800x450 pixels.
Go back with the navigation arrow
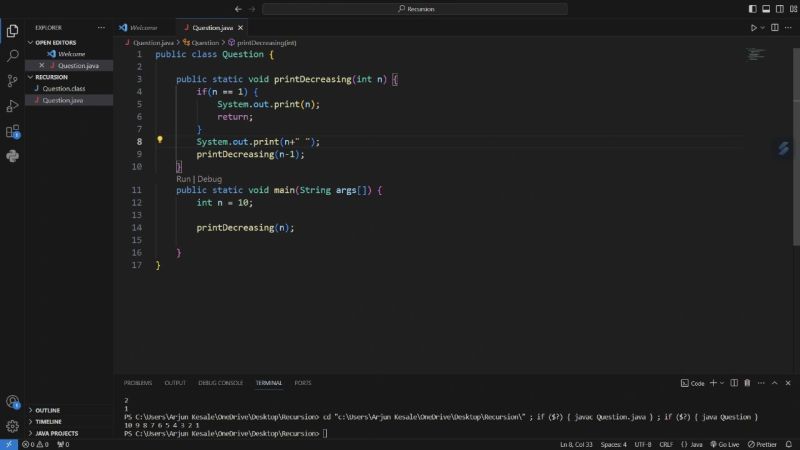pos(238,9)
